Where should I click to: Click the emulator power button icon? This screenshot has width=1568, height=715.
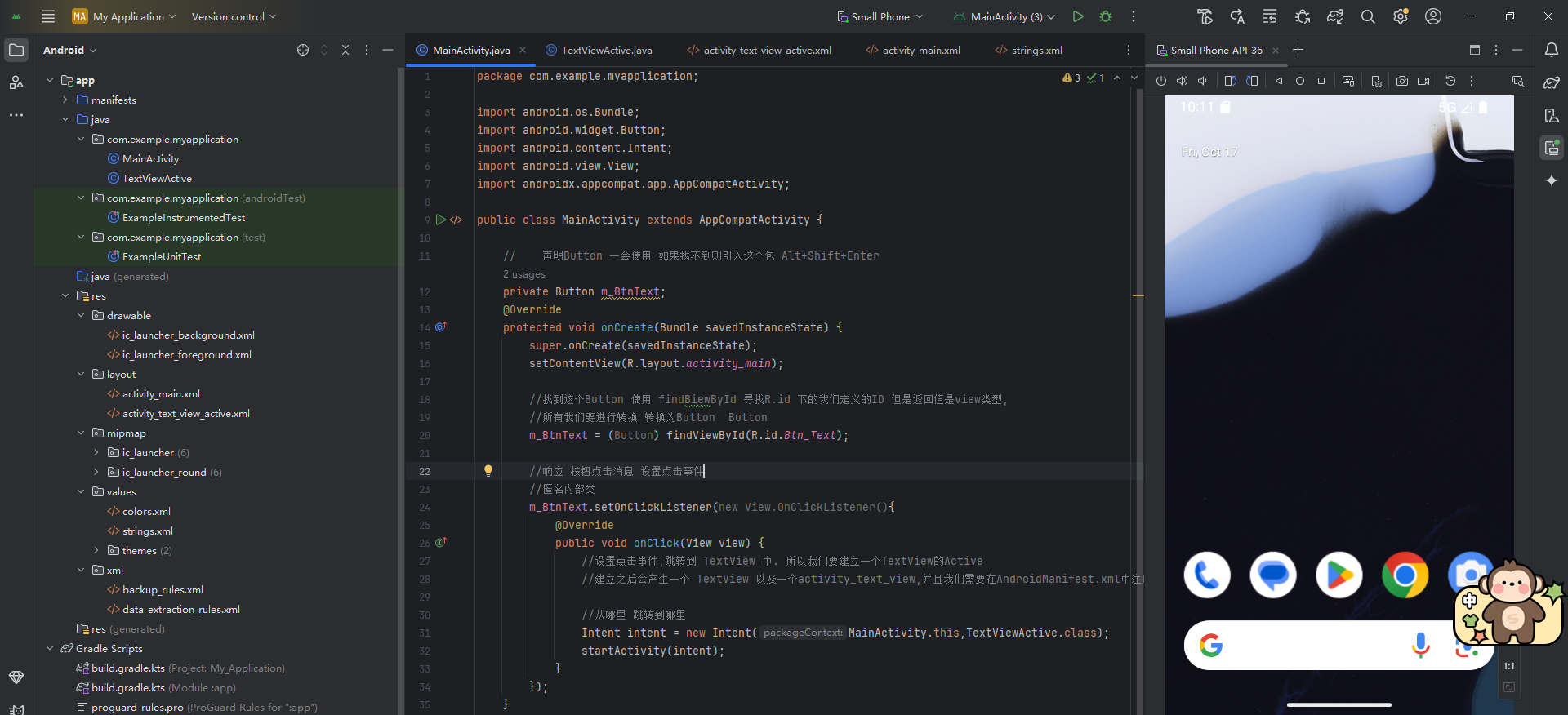(x=1161, y=81)
